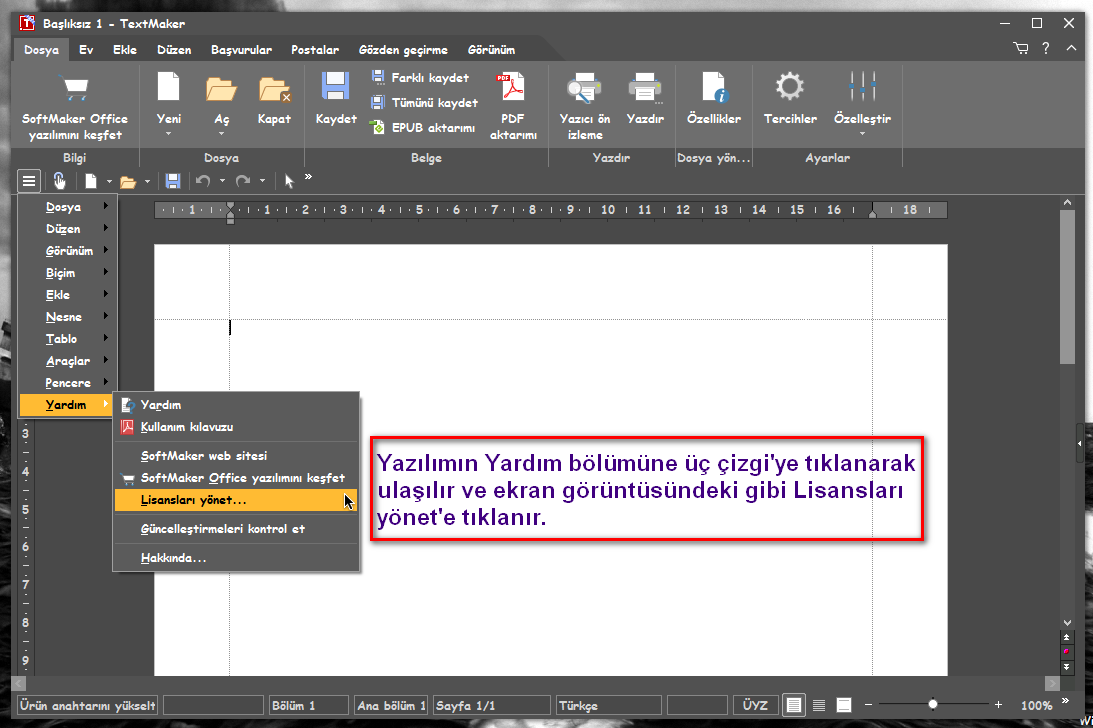Open the Aç dropdown arrow
Image resolution: width=1093 pixels, height=728 pixels.
(222, 134)
